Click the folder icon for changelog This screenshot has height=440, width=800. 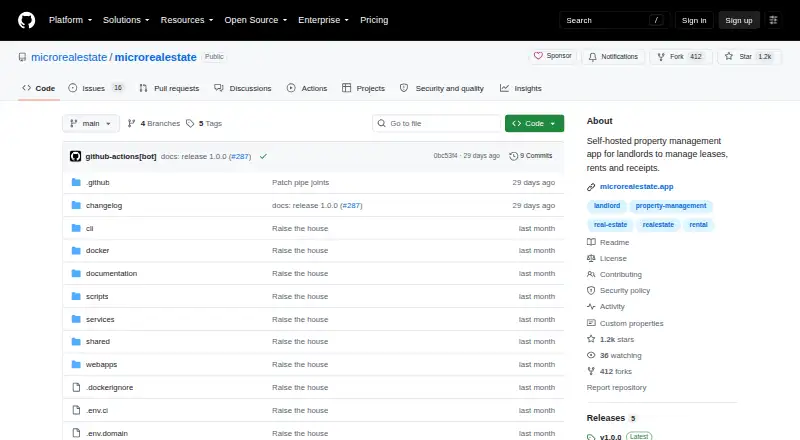(77, 205)
